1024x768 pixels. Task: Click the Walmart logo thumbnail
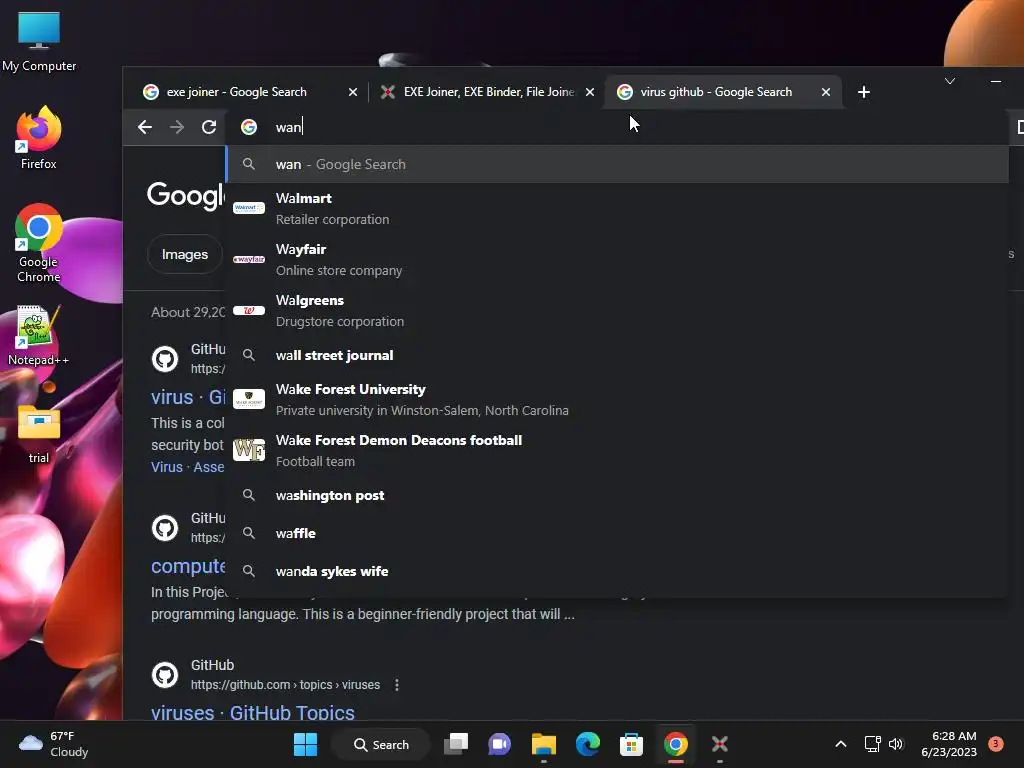(x=249, y=208)
